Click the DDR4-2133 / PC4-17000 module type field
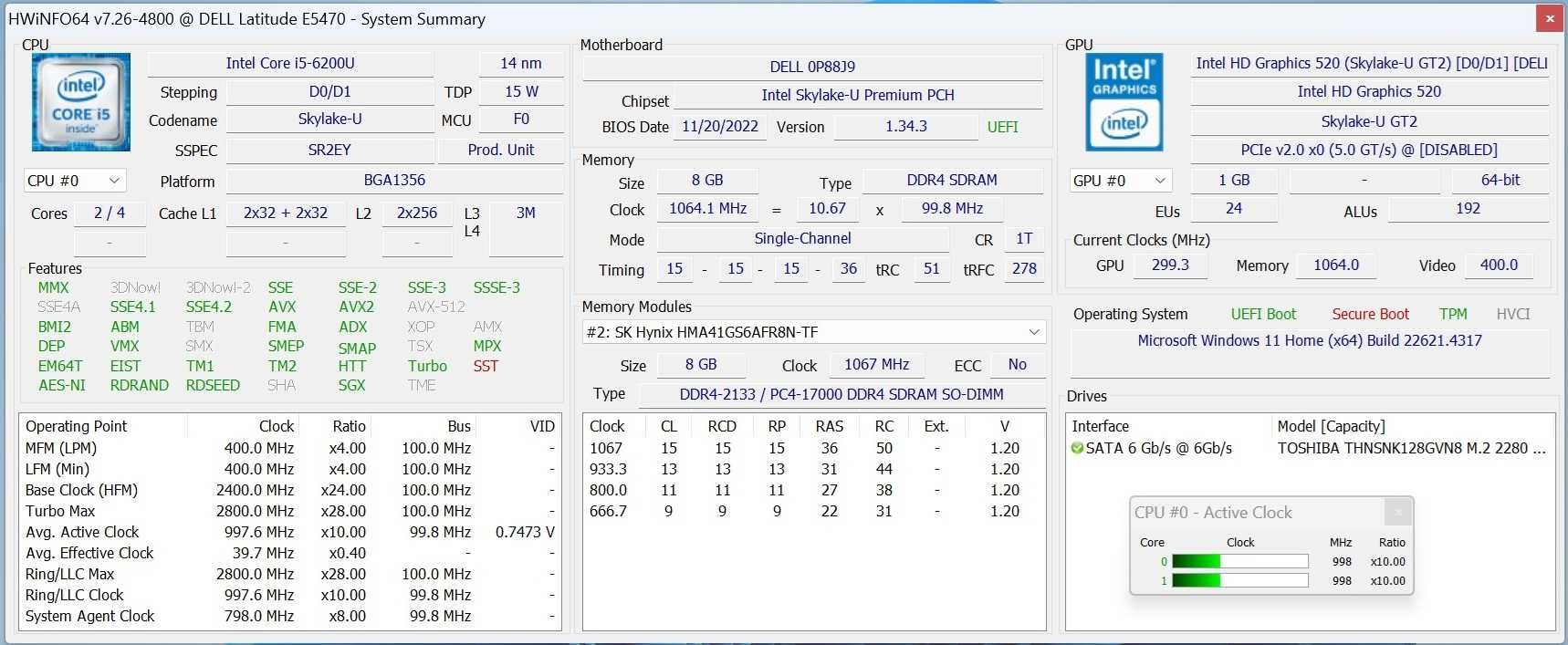Screen dimensions: 1568x645 click(x=841, y=394)
